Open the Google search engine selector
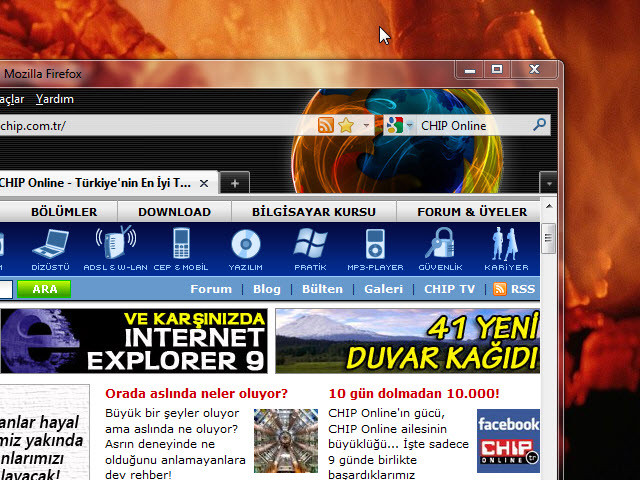640x480 pixels. click(x=400, y=125)
